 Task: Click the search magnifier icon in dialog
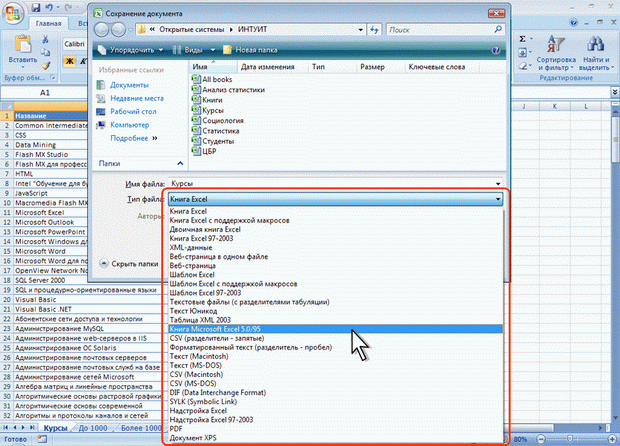point(498,29)
